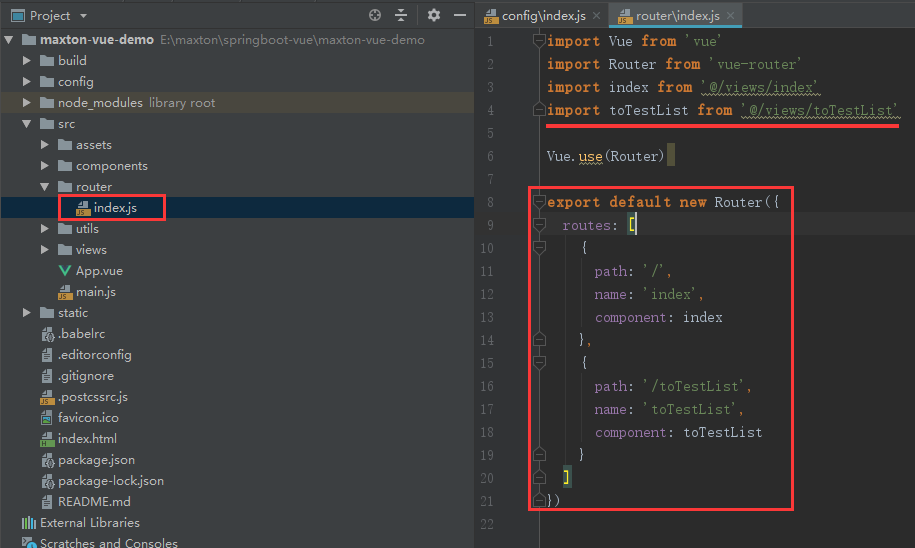
Task: Fold the first route object at line 10
Action: click(x=539, y=248)
